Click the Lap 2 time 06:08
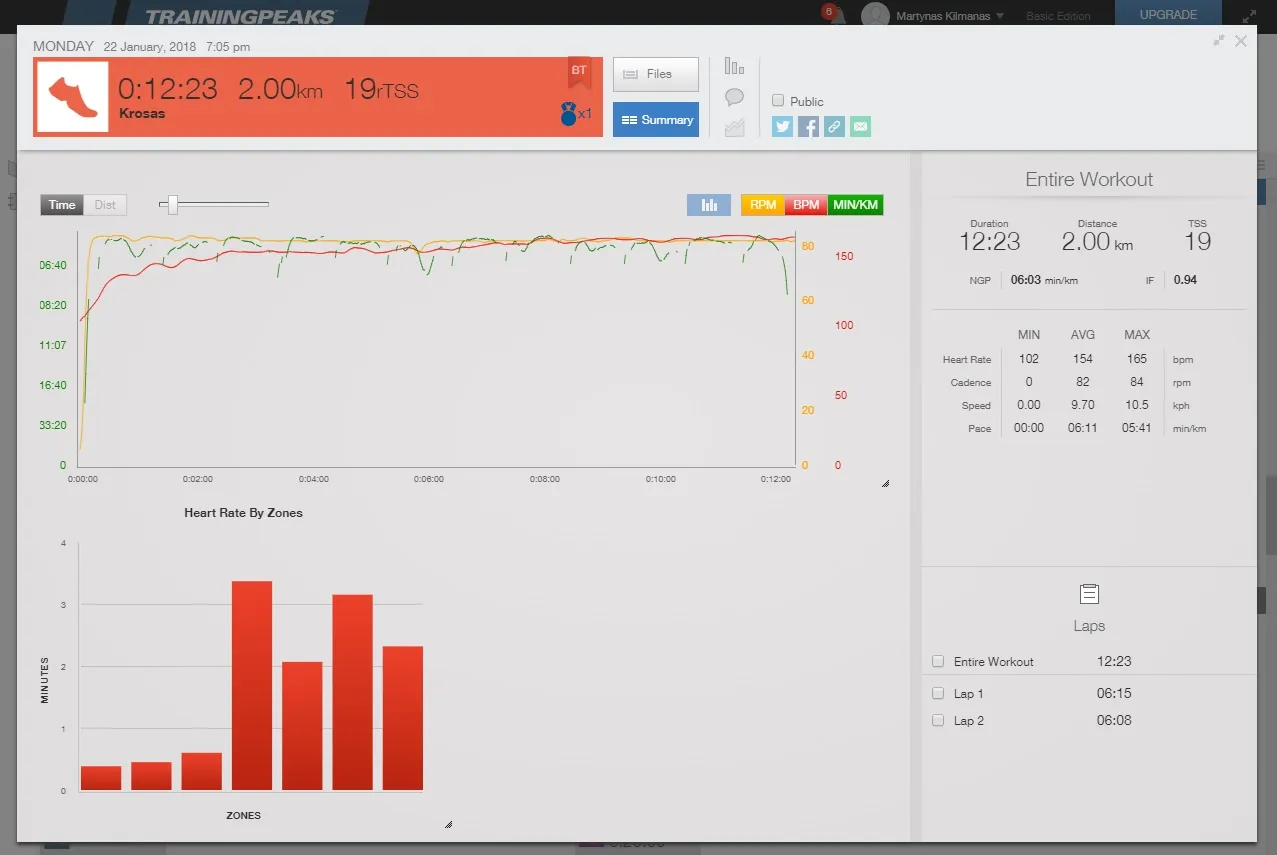The image size is (1277, 855). pos(1114,720)
